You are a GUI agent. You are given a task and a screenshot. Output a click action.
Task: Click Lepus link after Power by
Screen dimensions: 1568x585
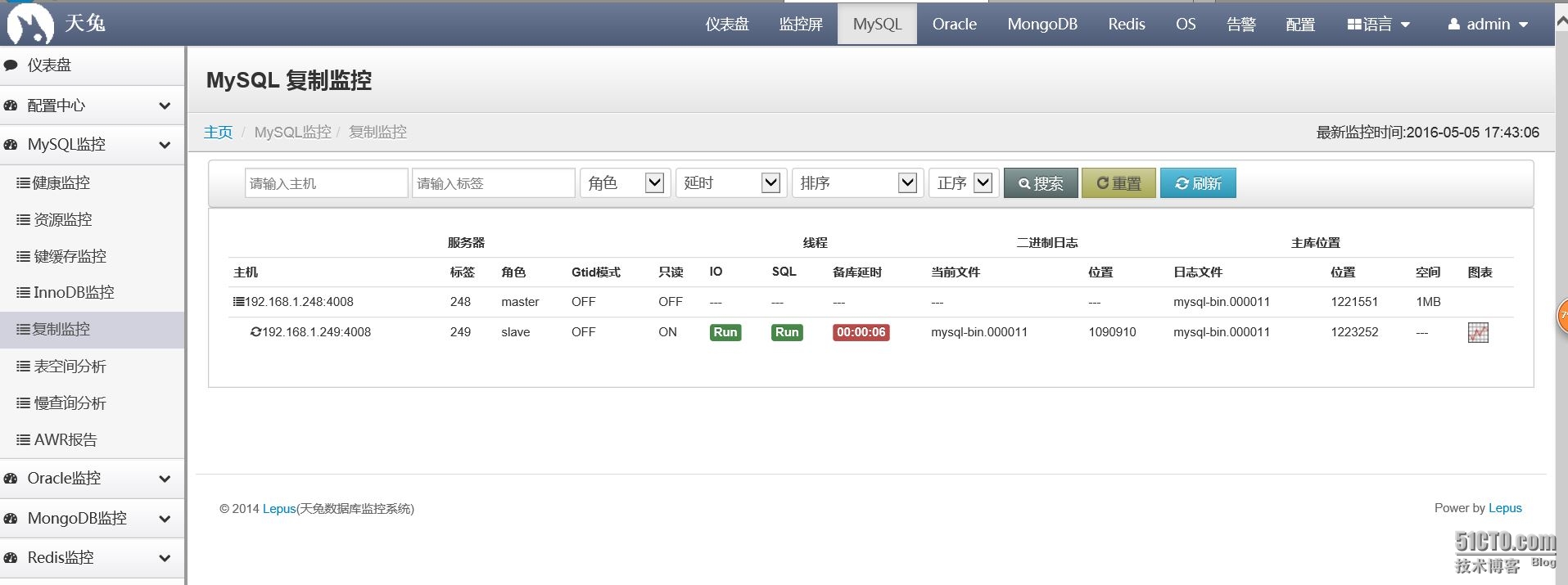(1505, 508)
